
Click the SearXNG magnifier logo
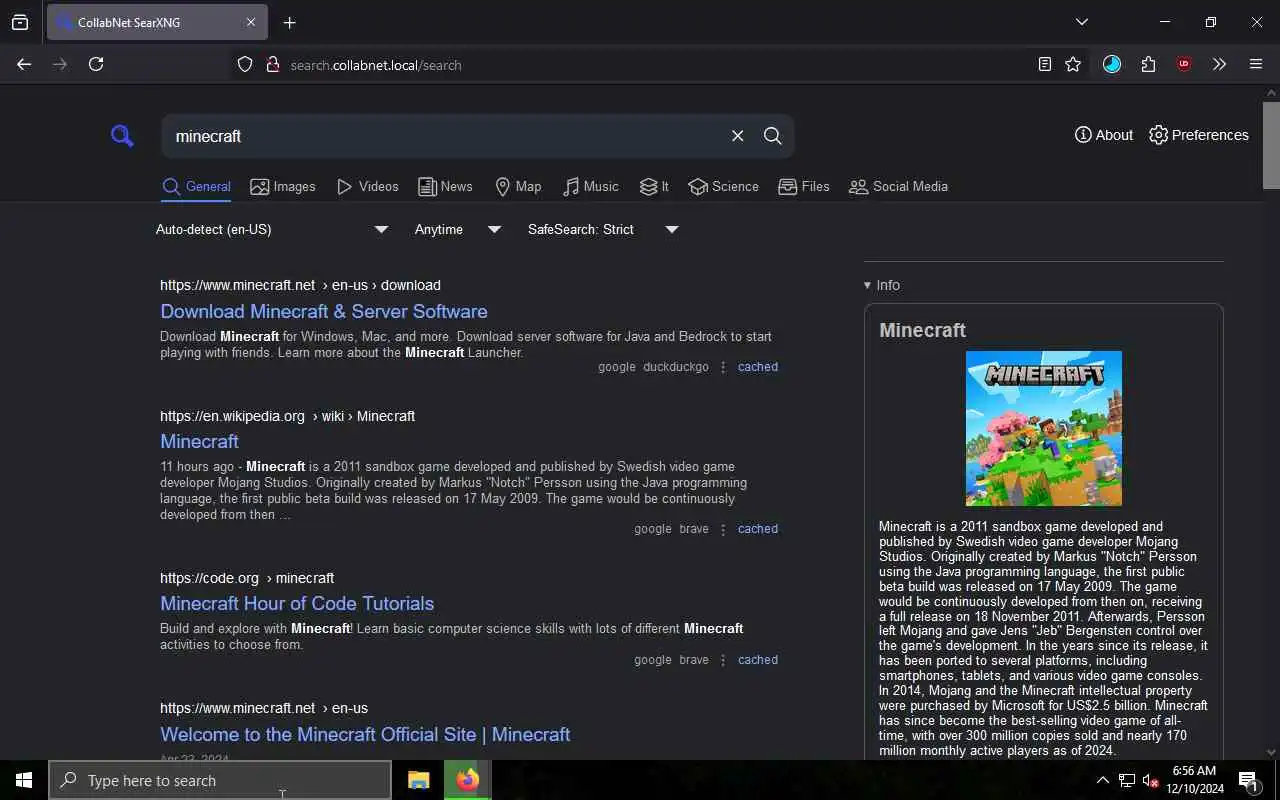[122, 136]
